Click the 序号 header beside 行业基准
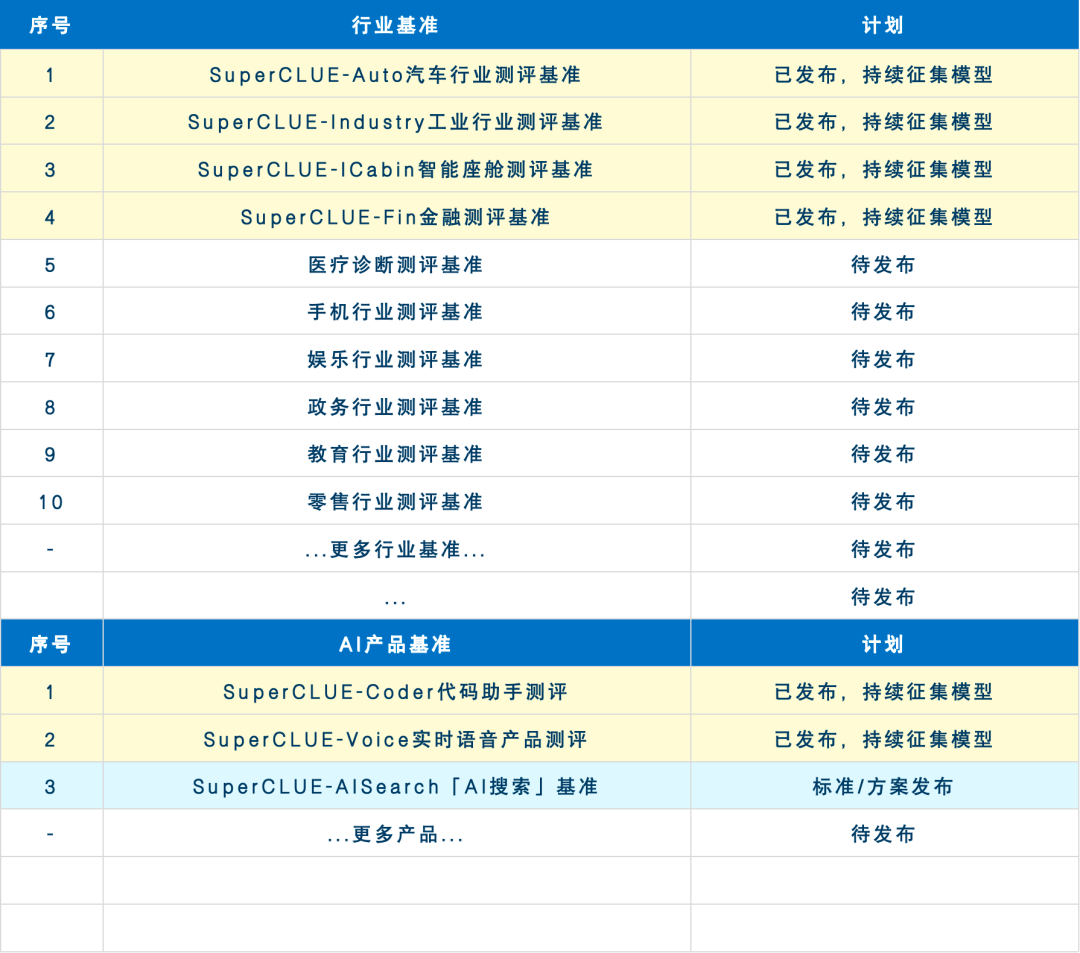 pos(50,25)
